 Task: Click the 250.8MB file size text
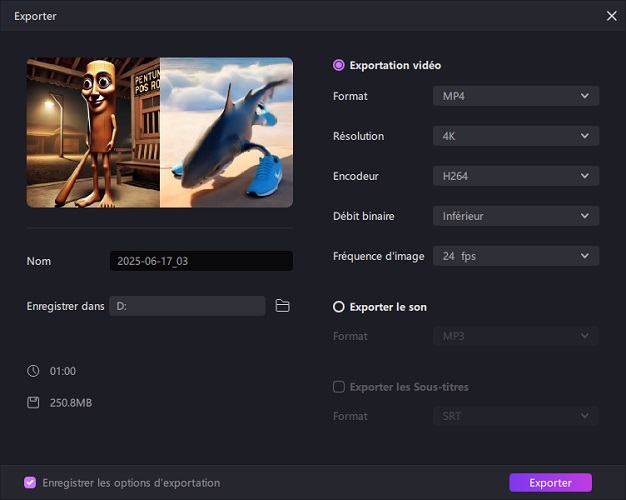click(71, 403)
